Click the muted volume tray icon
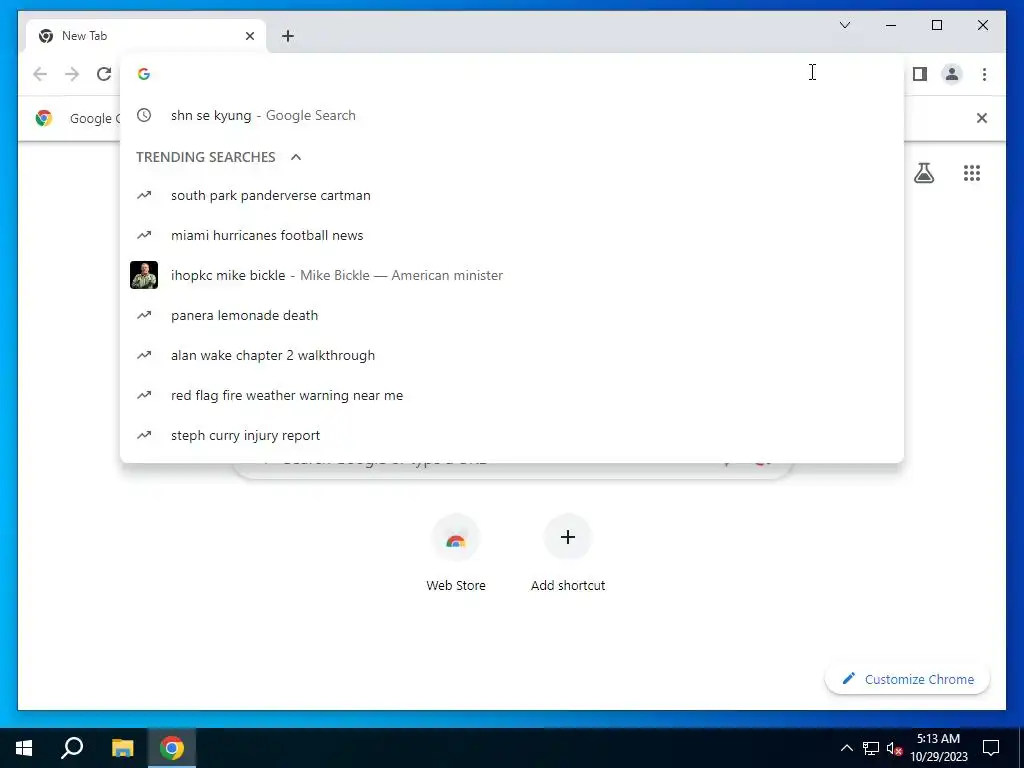1024x768 pixels. pos(894,748)
